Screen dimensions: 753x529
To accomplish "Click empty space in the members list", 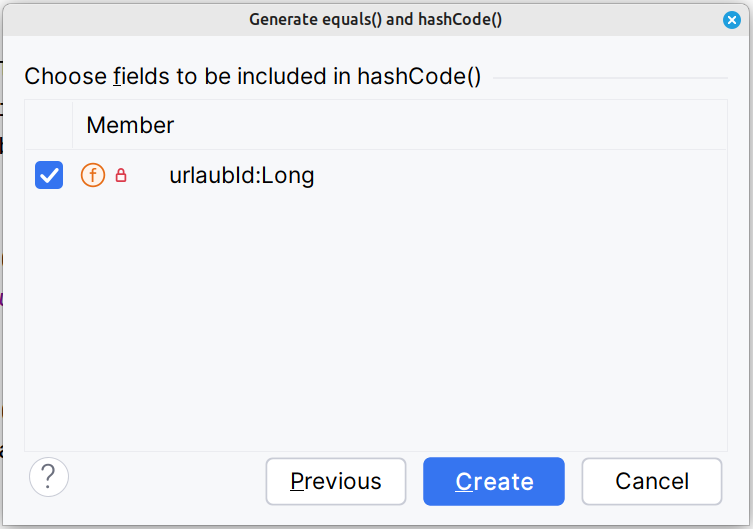I will pos(375,320).
